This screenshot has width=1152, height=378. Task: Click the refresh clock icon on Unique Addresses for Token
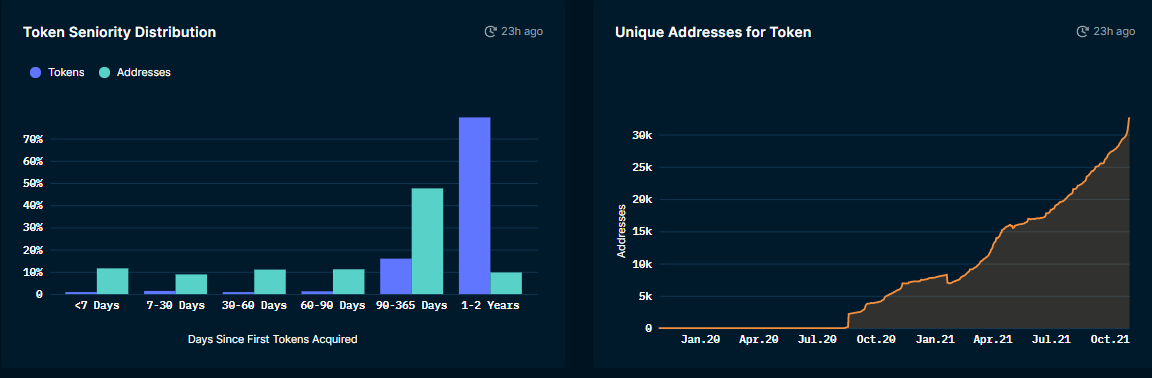point(1082,32)
